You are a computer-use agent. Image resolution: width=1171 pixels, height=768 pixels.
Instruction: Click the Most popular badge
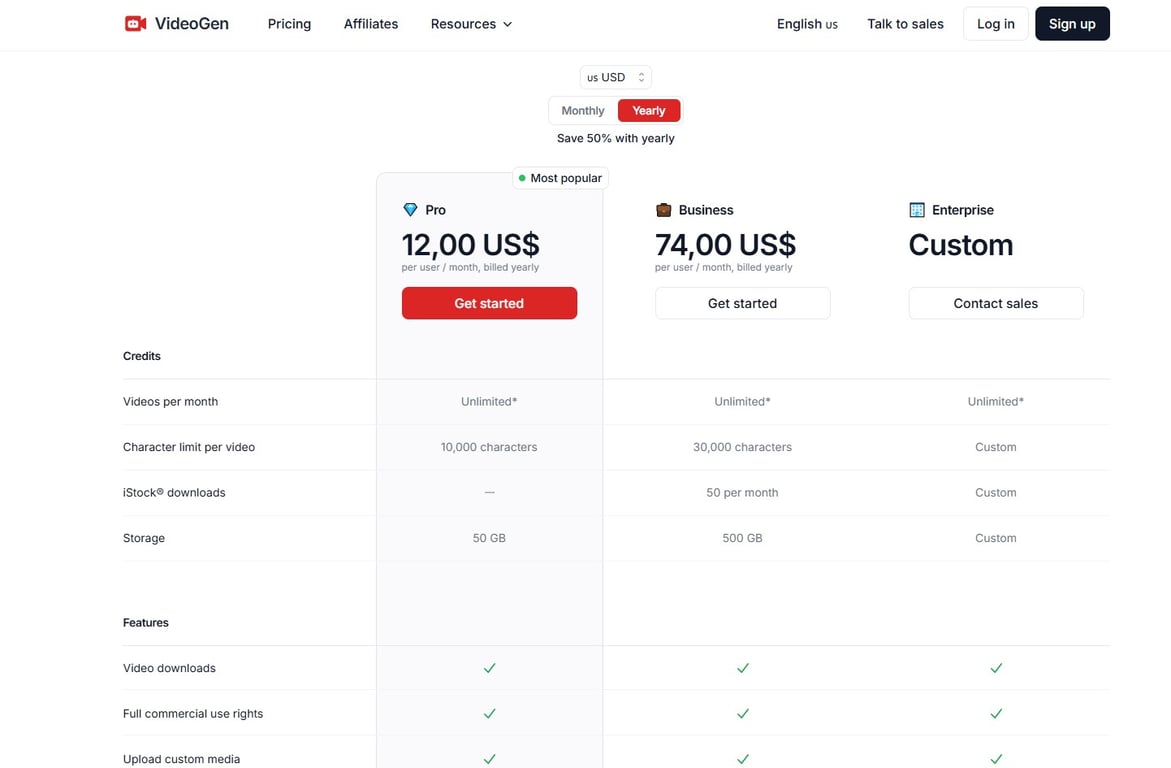[560, 178]
